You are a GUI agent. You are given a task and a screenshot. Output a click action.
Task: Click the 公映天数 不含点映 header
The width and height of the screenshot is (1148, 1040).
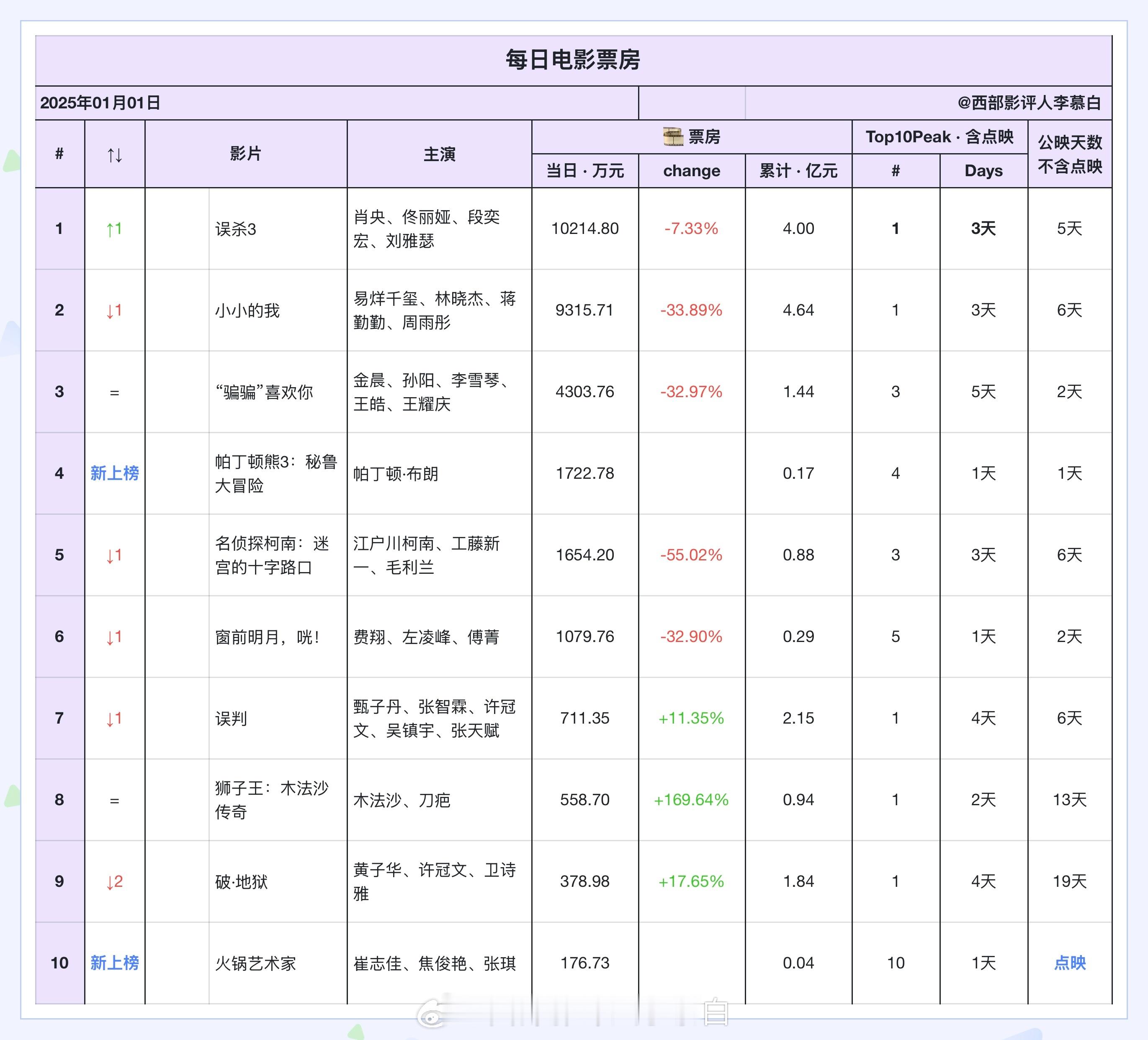click(1069, 154)
